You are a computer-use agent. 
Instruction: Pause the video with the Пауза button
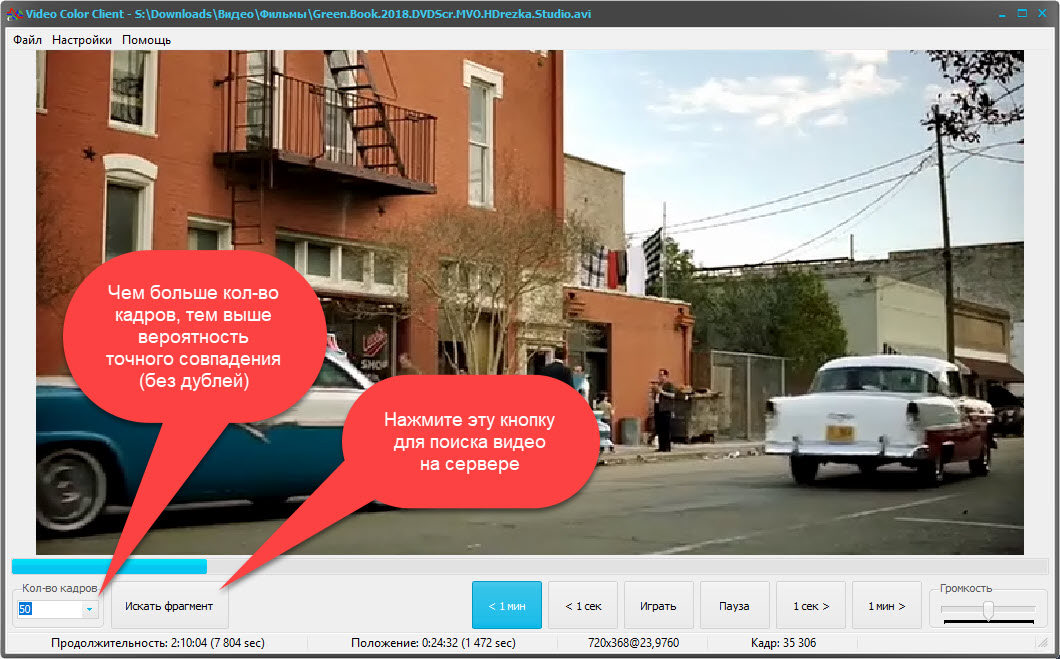point(734,606)
